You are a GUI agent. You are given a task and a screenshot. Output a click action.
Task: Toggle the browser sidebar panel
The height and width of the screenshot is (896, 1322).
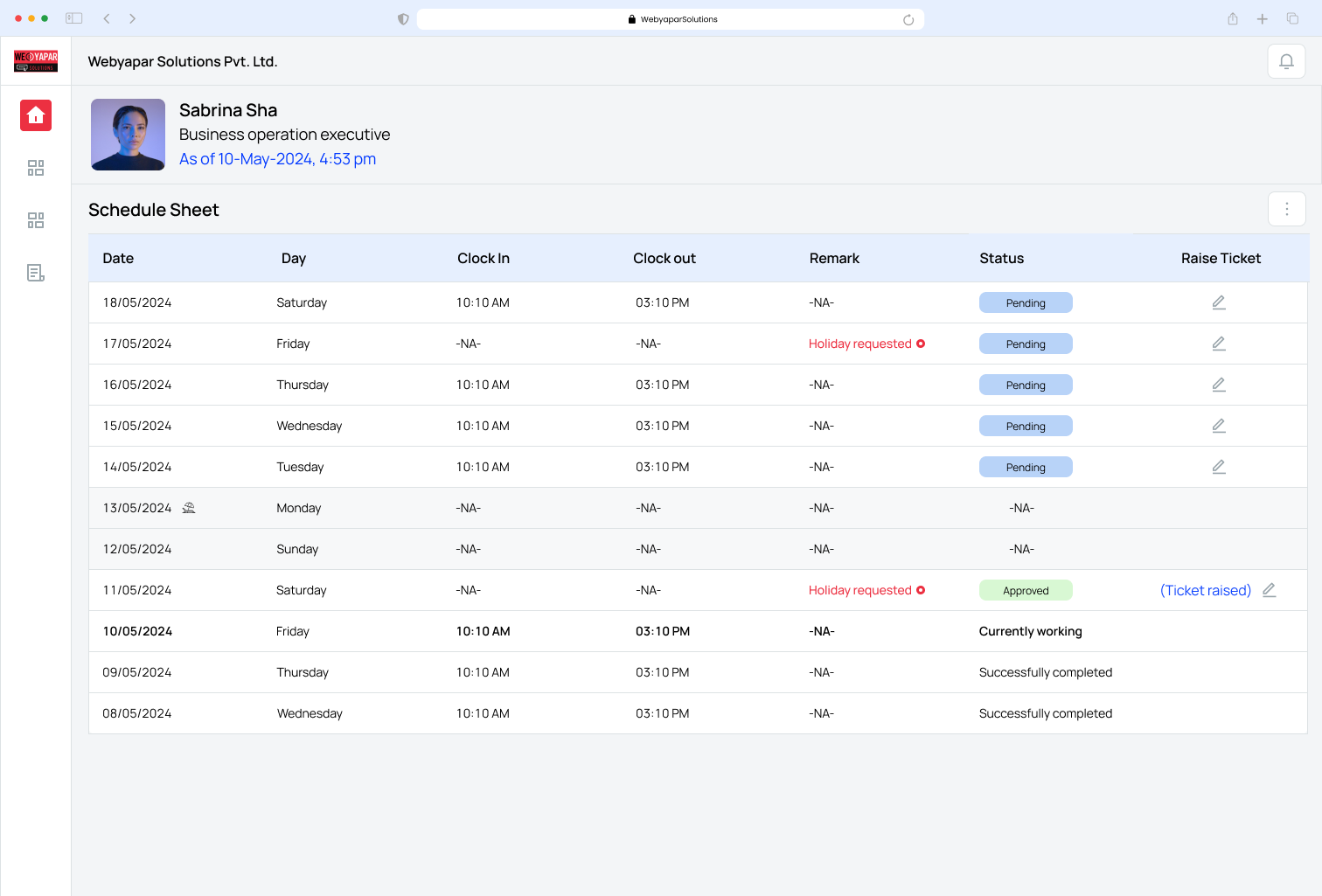click(74, 18)
